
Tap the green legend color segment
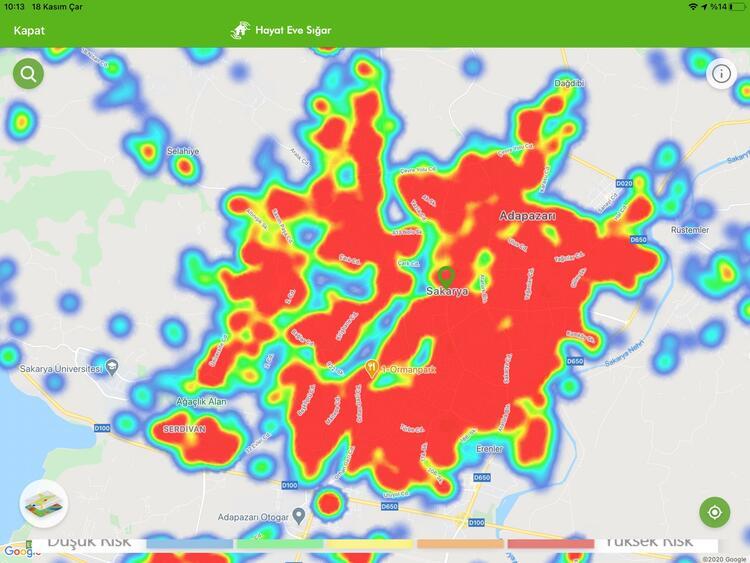[279, 544]
